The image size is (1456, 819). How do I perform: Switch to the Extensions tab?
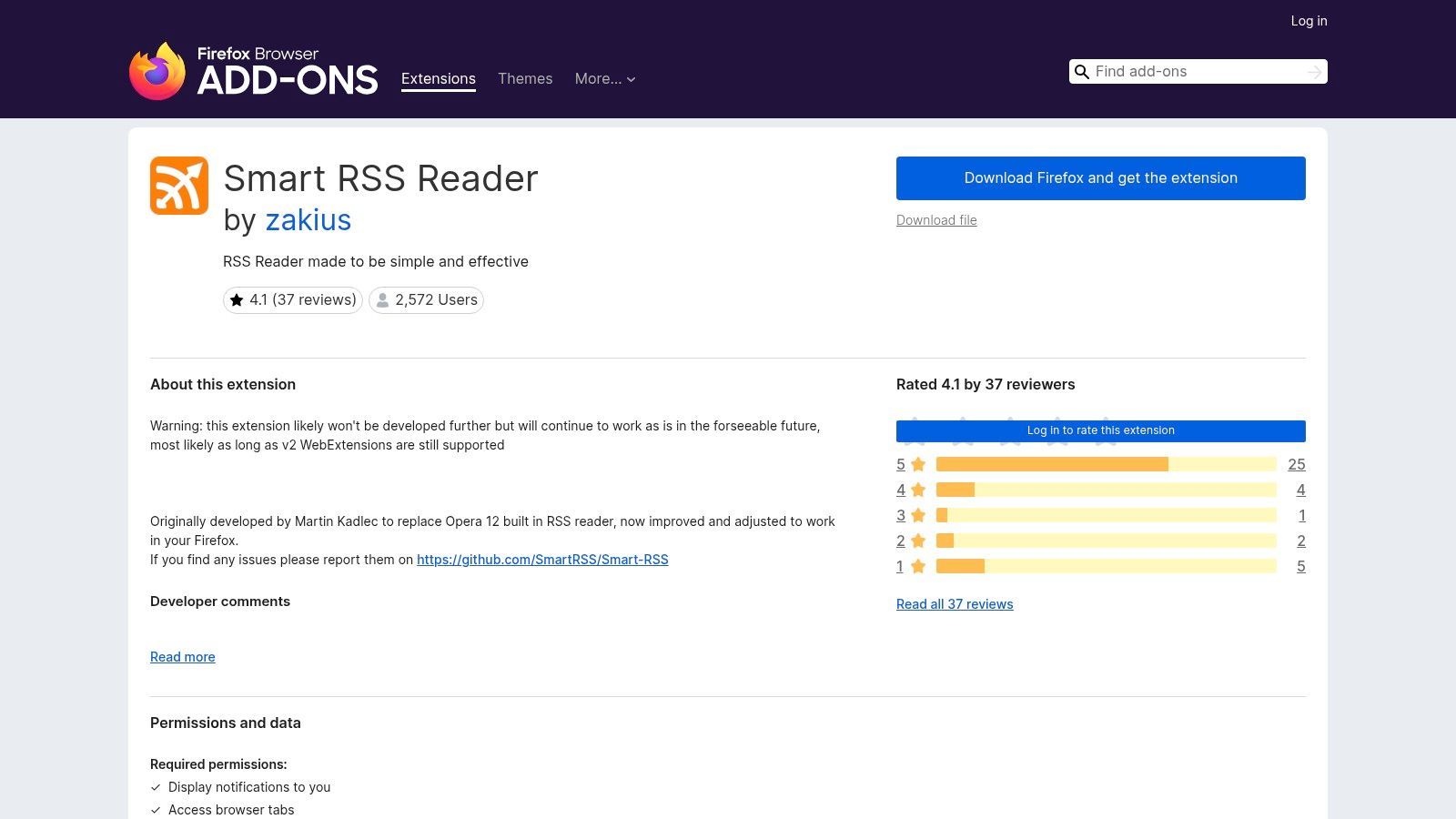(x=439, y=79)
